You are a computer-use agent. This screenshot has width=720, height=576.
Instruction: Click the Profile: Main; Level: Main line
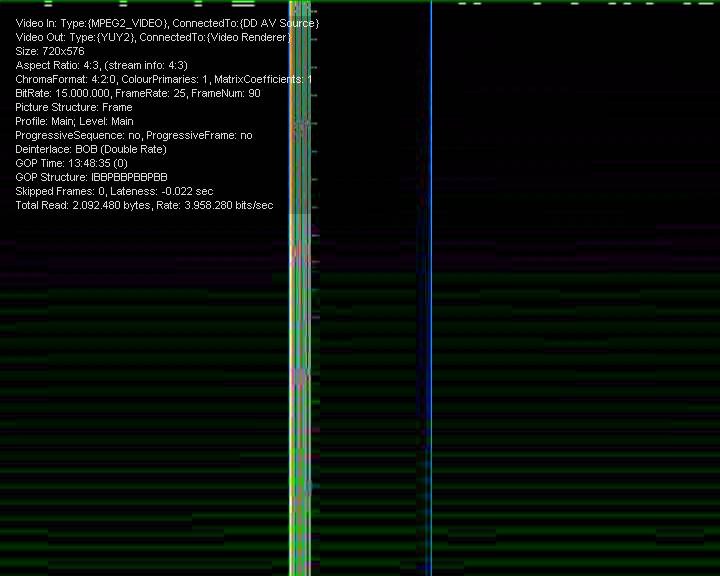[x=74, y=121]
